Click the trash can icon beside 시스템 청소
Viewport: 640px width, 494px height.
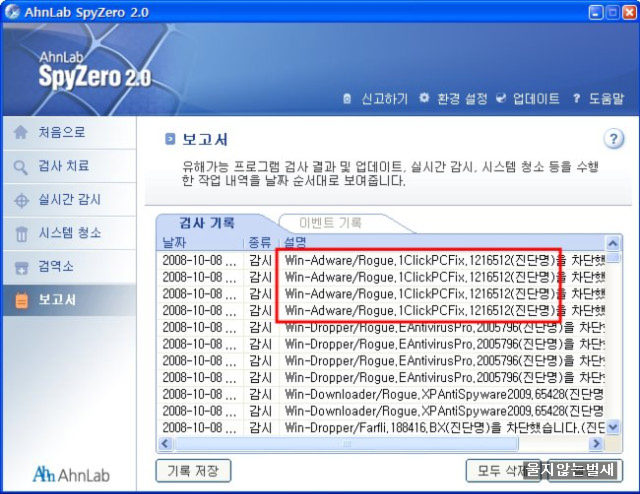pos(21,234)
